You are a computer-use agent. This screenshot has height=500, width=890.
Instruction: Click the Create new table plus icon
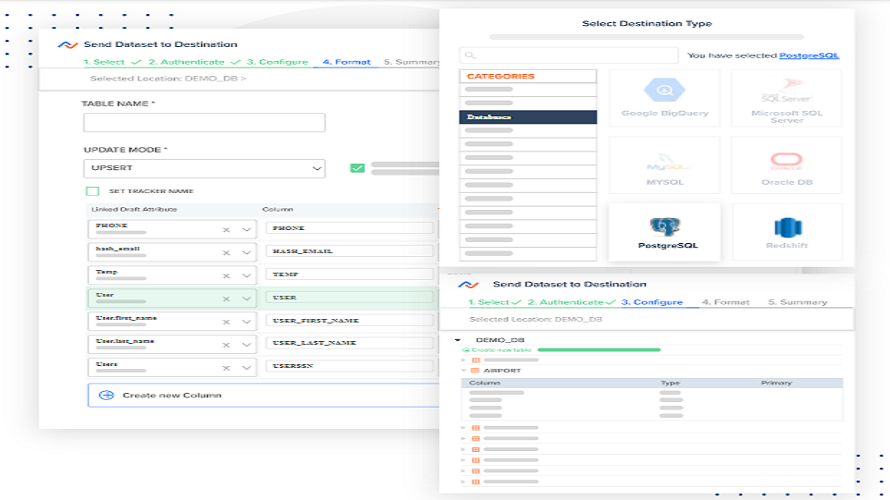pos(466,350)
